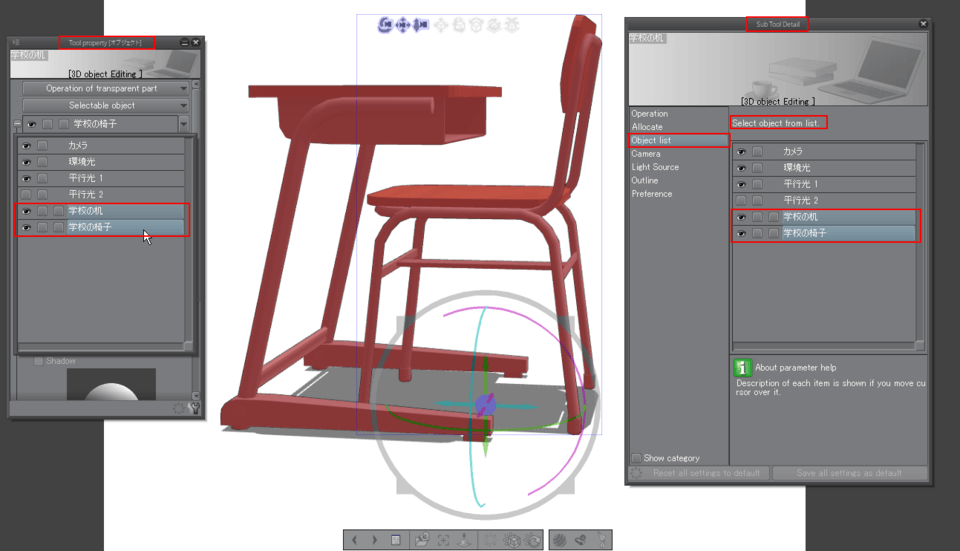Select Outline category
Image resolution: width=960 pixels, height=551 pixels.
(645, 181)
